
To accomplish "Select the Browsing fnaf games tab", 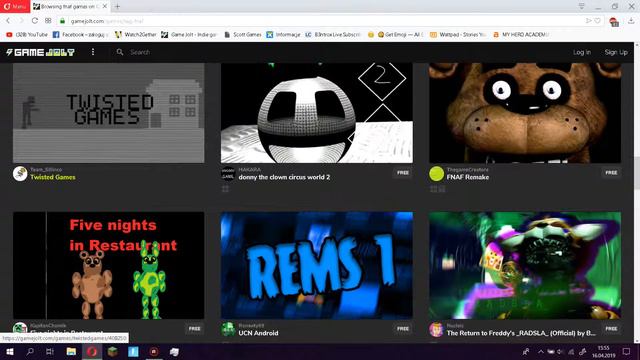I will (x=70, y=7).
